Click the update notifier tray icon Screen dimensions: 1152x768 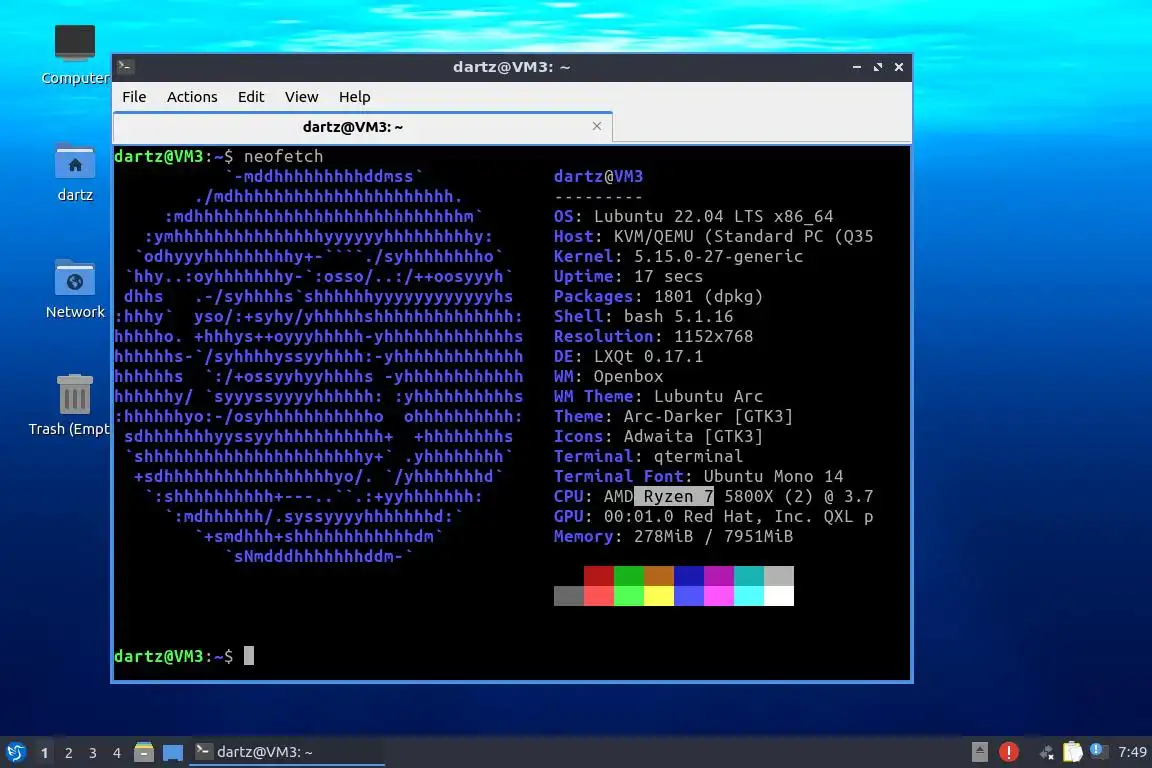pos(1098,751)
